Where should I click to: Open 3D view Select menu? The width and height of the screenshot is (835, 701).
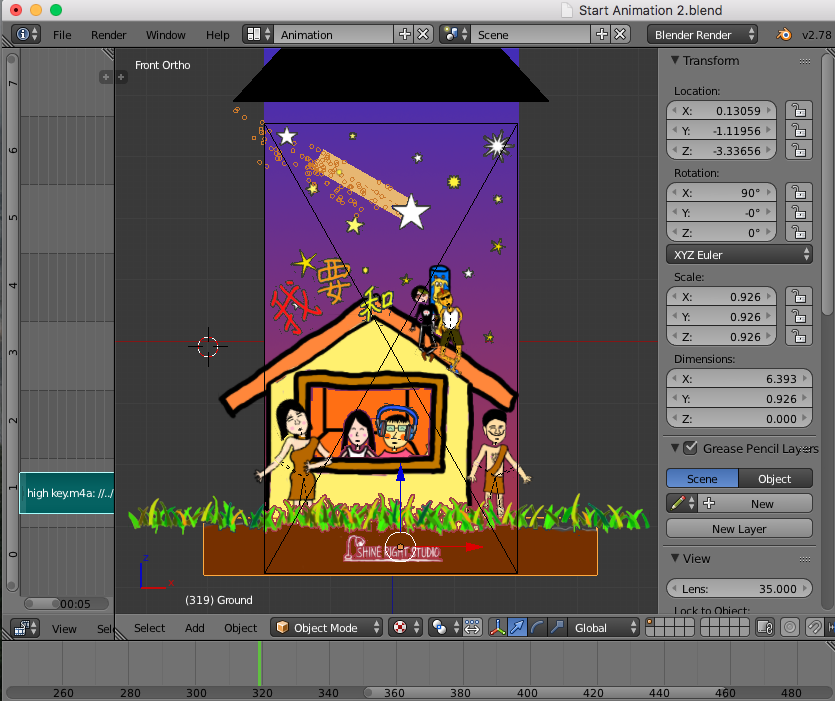coord(149,627)
